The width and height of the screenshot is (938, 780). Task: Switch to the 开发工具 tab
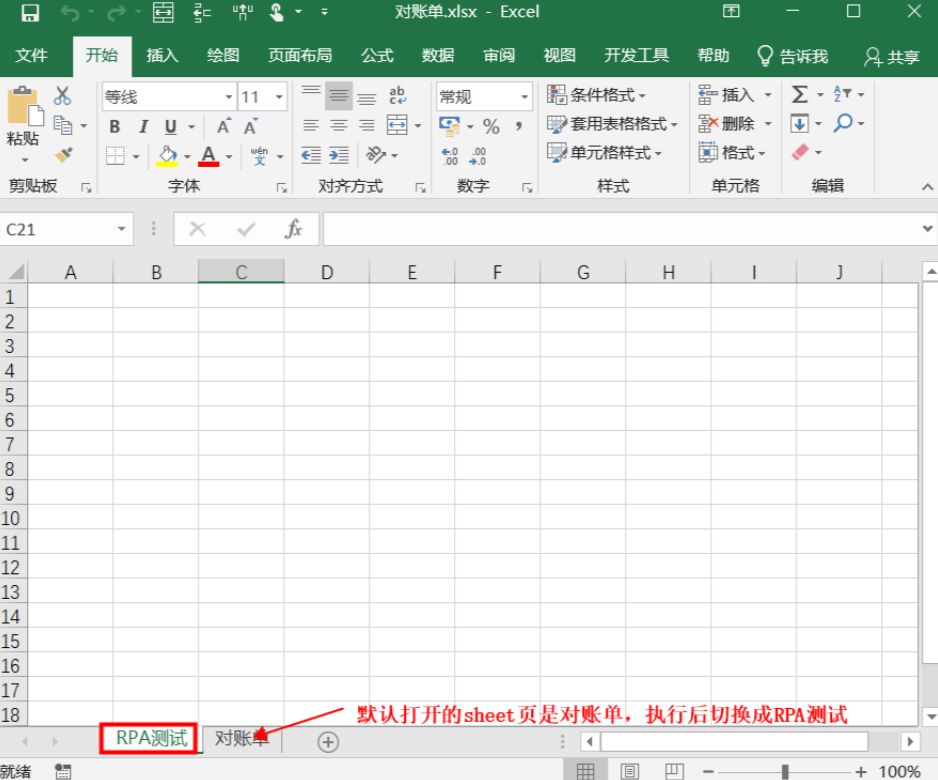pos(636,56)
